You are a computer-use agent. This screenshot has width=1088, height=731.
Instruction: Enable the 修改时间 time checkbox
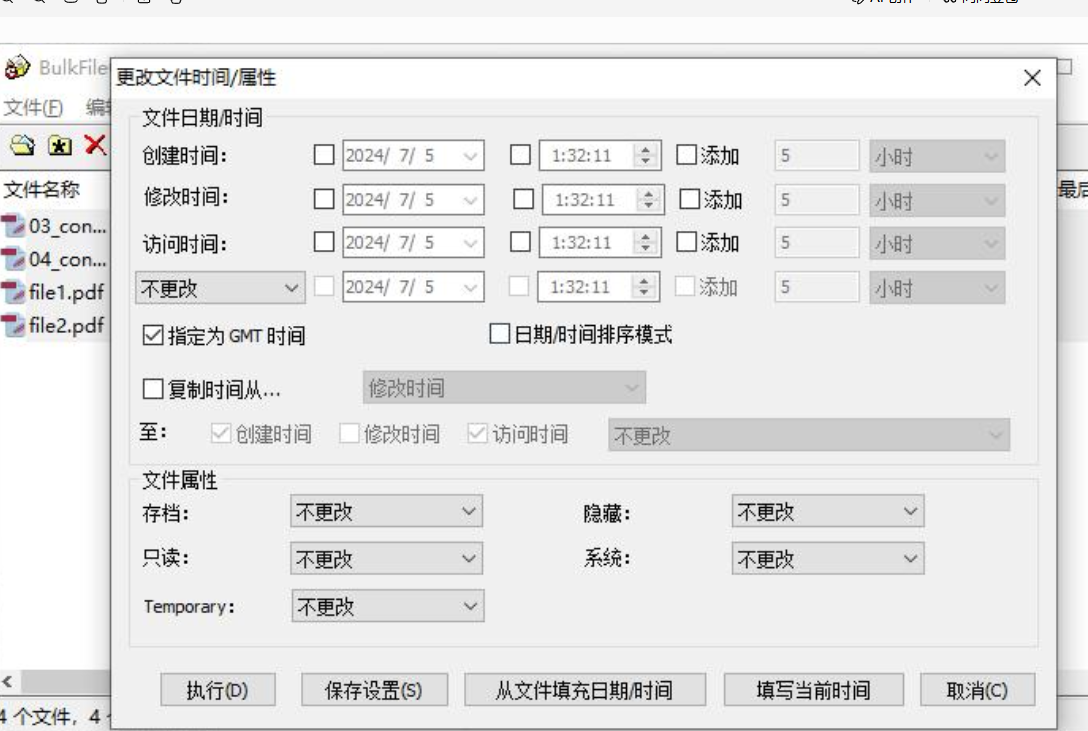pyautogui.click(x=523, y=199)
